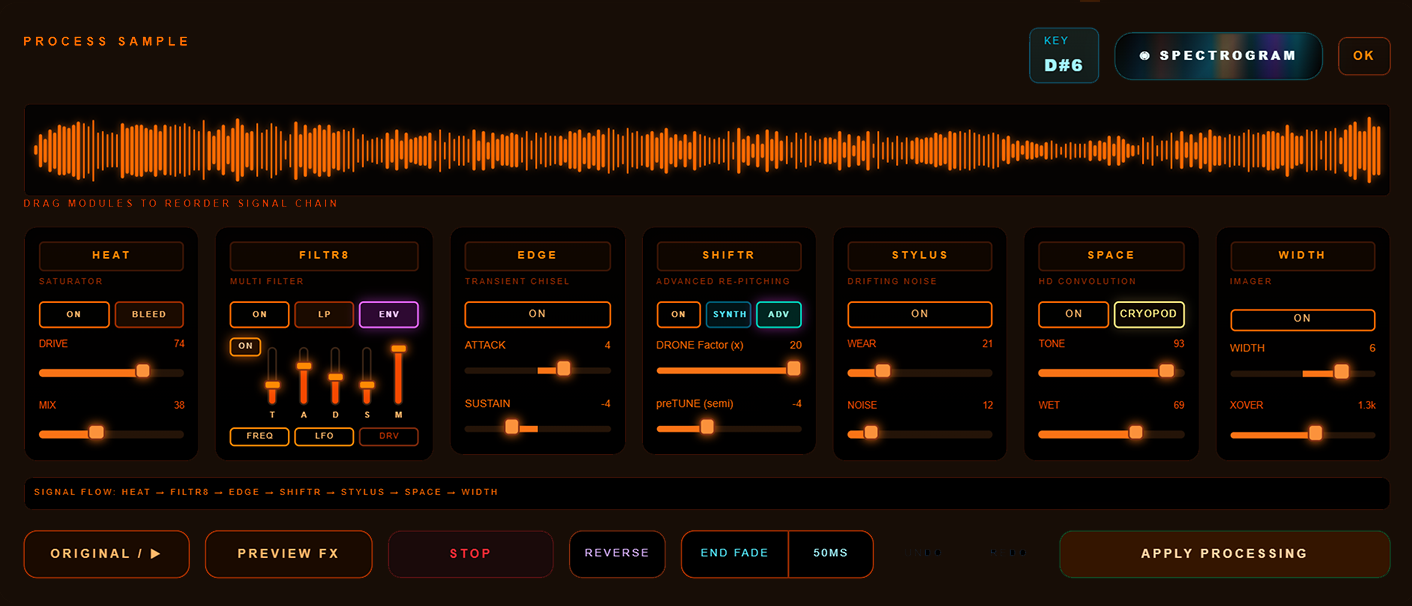1412x606 pixels.
Task: Toggle EDGE transient chisel ON
Action: pyautogui.click(x=537, y=314)
